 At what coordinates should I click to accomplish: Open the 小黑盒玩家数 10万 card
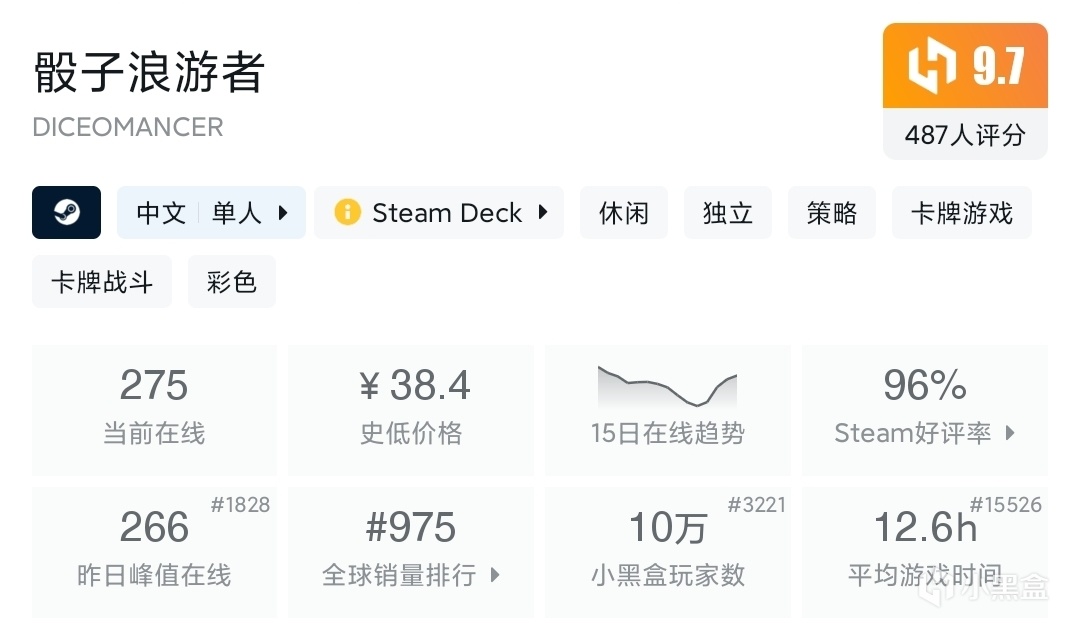pos(667,552)
